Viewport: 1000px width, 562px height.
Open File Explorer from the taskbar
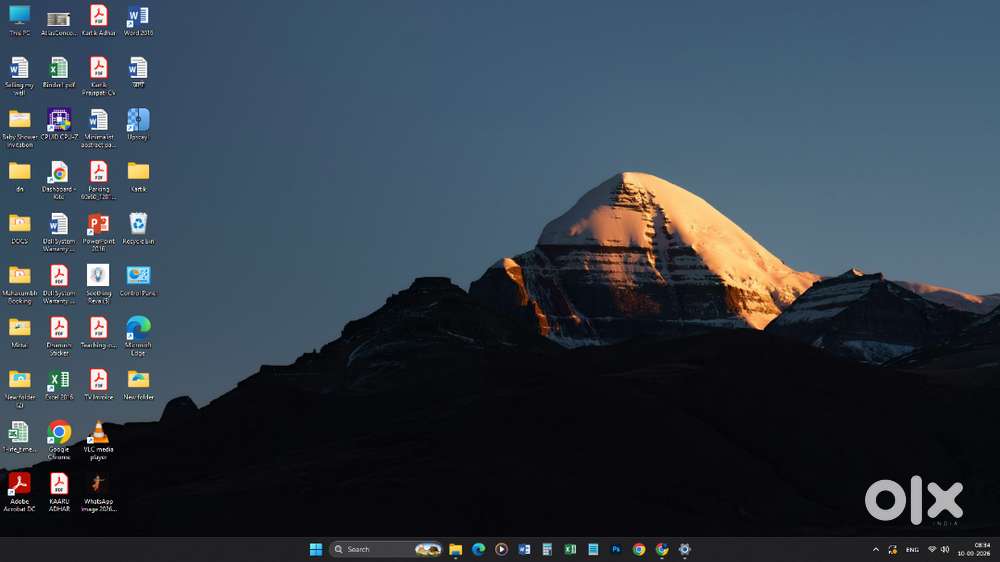[455, 549]
